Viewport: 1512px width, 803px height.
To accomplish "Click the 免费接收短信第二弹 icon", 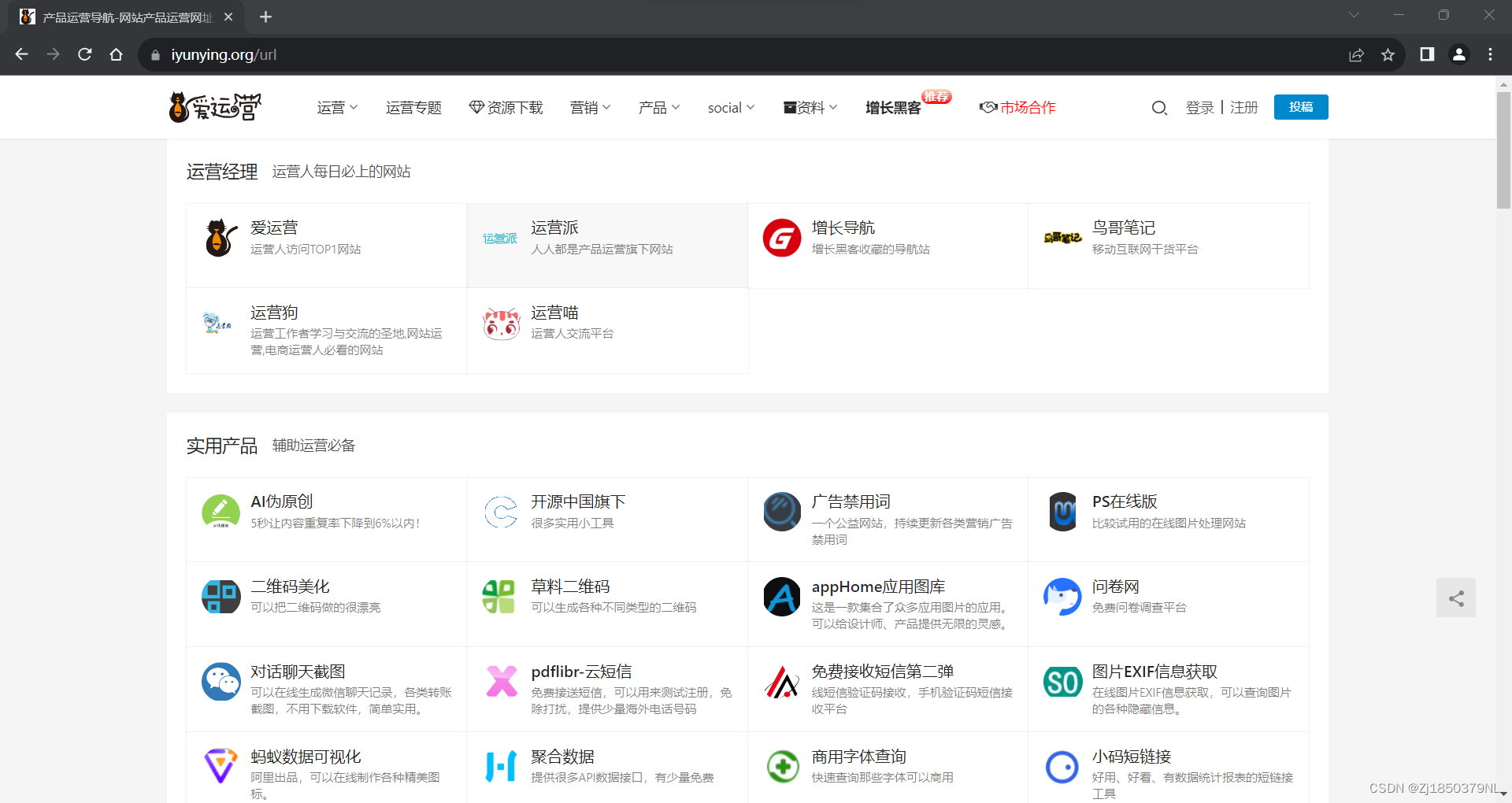I will click(x=782, y=682).
